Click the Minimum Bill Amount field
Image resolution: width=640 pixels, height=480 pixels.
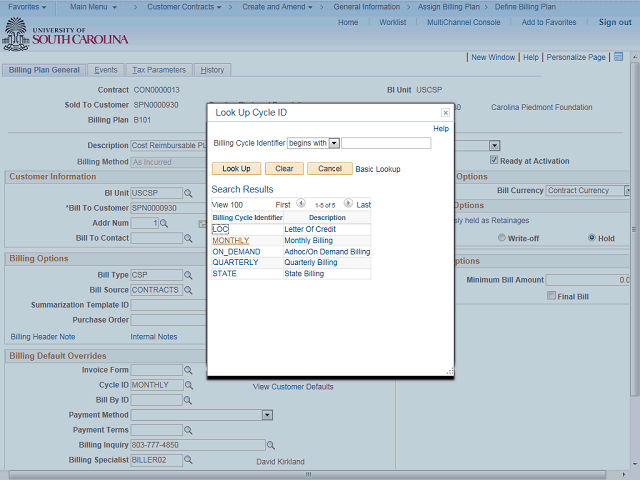pos(588,280)
